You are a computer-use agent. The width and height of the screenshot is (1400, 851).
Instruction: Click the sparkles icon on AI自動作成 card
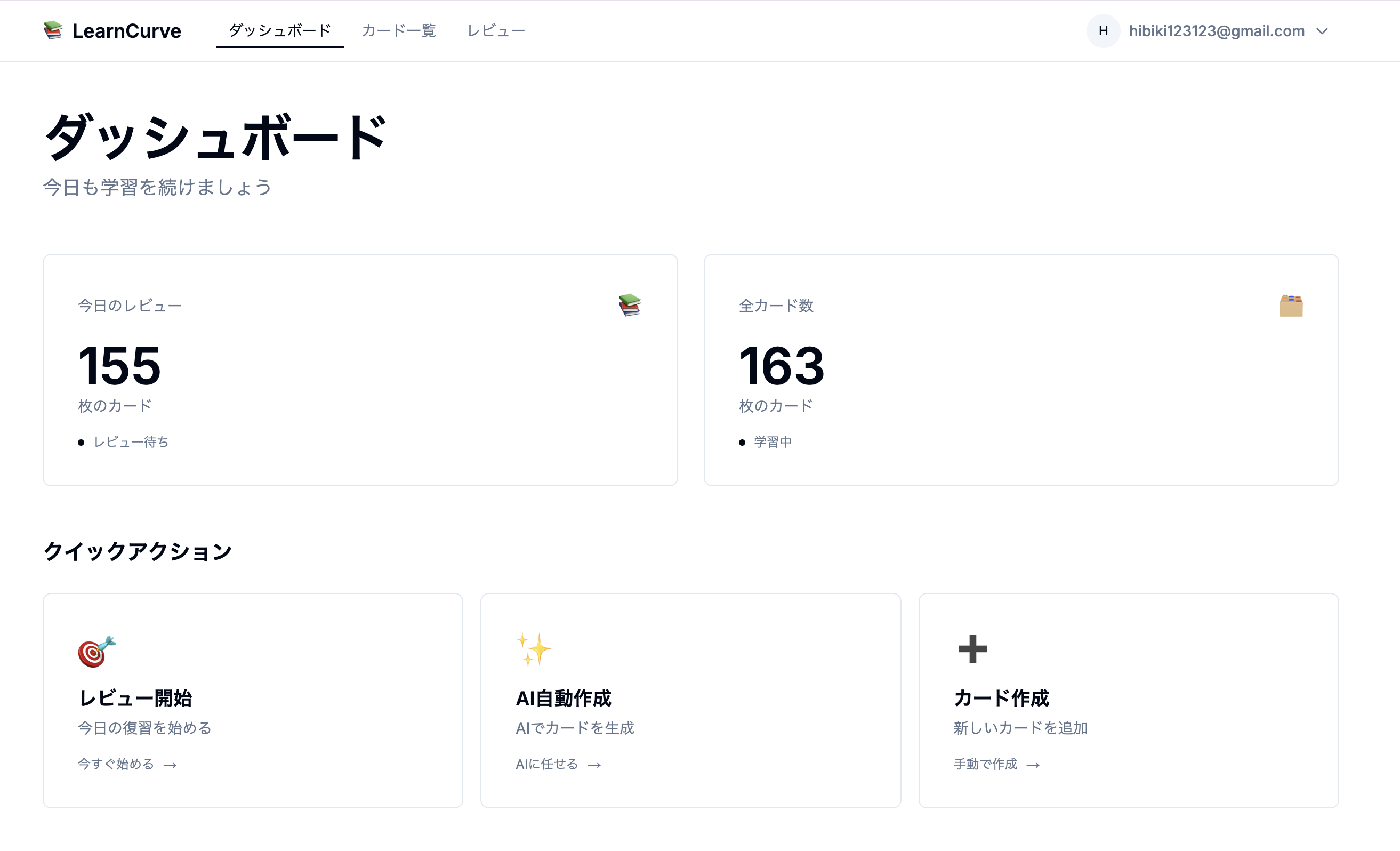[533, 650]
